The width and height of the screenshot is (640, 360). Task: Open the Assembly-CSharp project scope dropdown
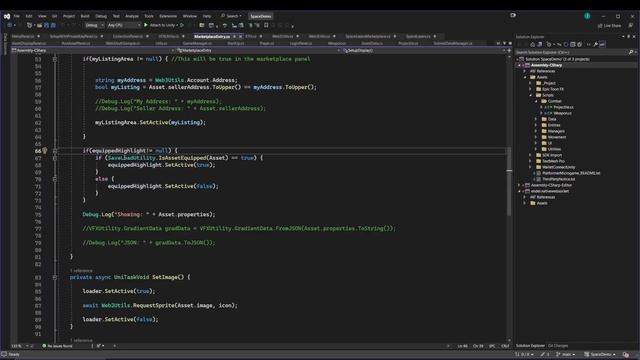93,51
